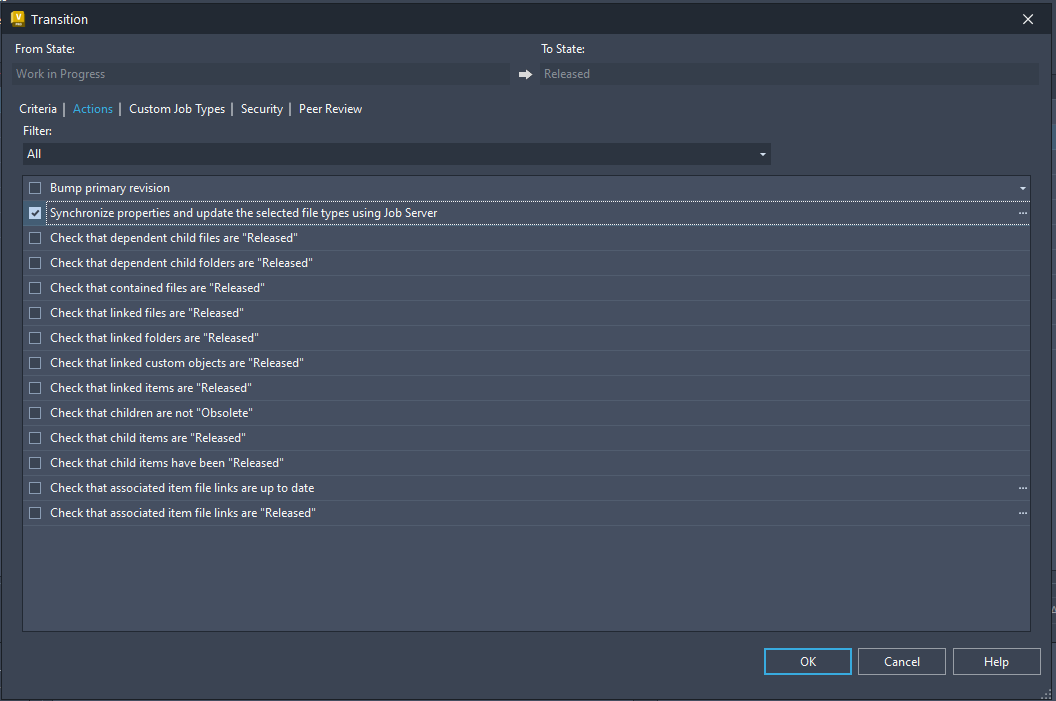Switch to the Criteria tab

[x=38, y=108]
